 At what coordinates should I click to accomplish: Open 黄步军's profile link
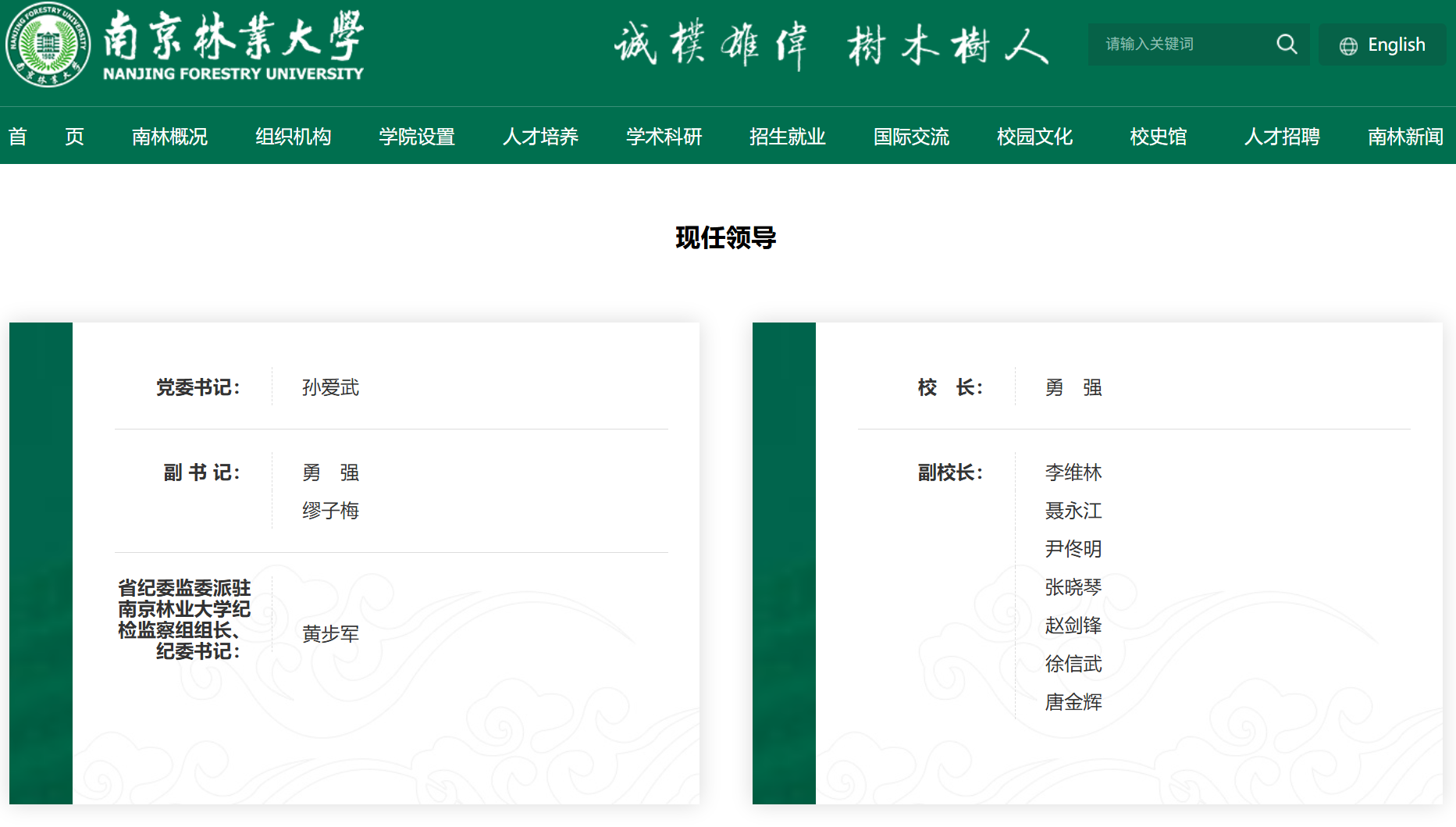click(x=331, y=634)
